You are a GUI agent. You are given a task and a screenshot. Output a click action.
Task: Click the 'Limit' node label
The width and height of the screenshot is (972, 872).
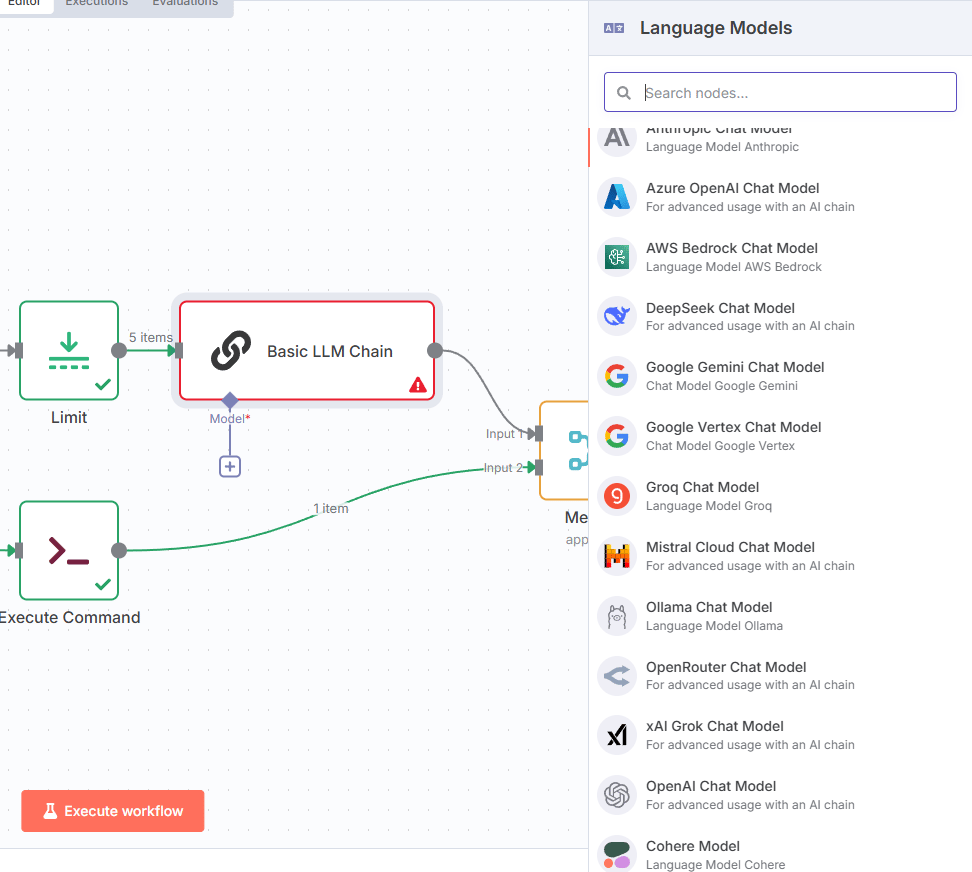click(69, 417)
